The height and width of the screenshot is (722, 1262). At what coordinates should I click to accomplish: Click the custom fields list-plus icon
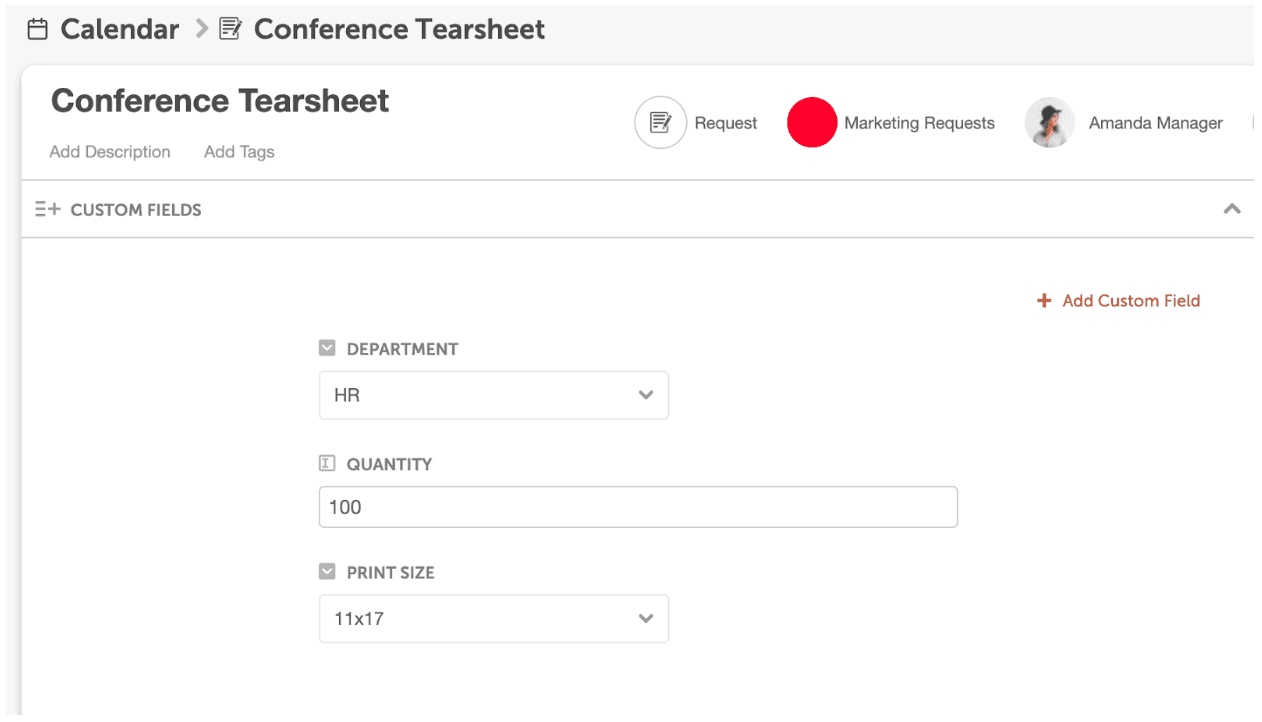coord(47,209)
